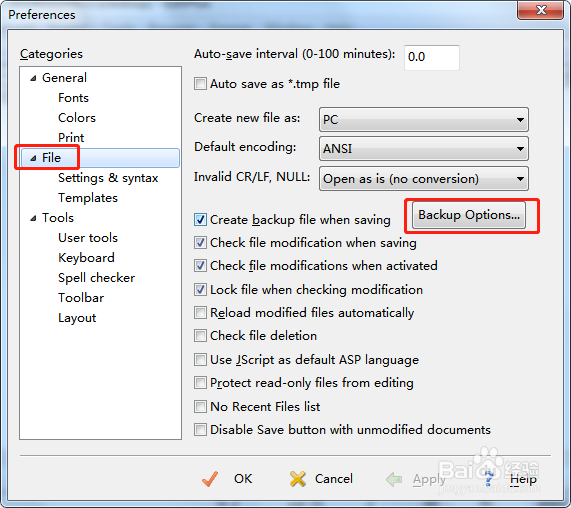Viewport: 571px width, 508px height.
Task: Enable Use JScript as default ASP language
Action: pos(200,360)
